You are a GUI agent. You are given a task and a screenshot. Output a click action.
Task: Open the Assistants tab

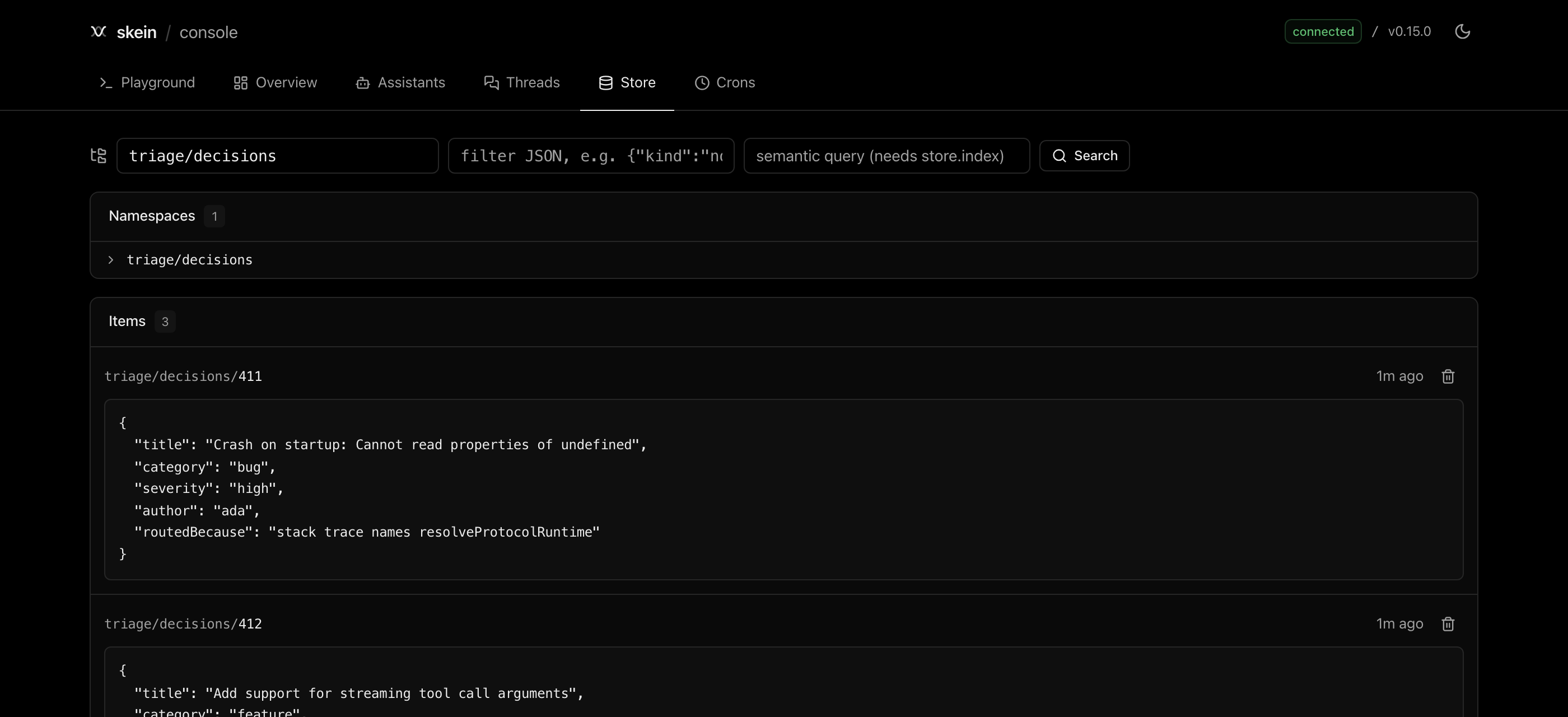click(x=400, y=83)
